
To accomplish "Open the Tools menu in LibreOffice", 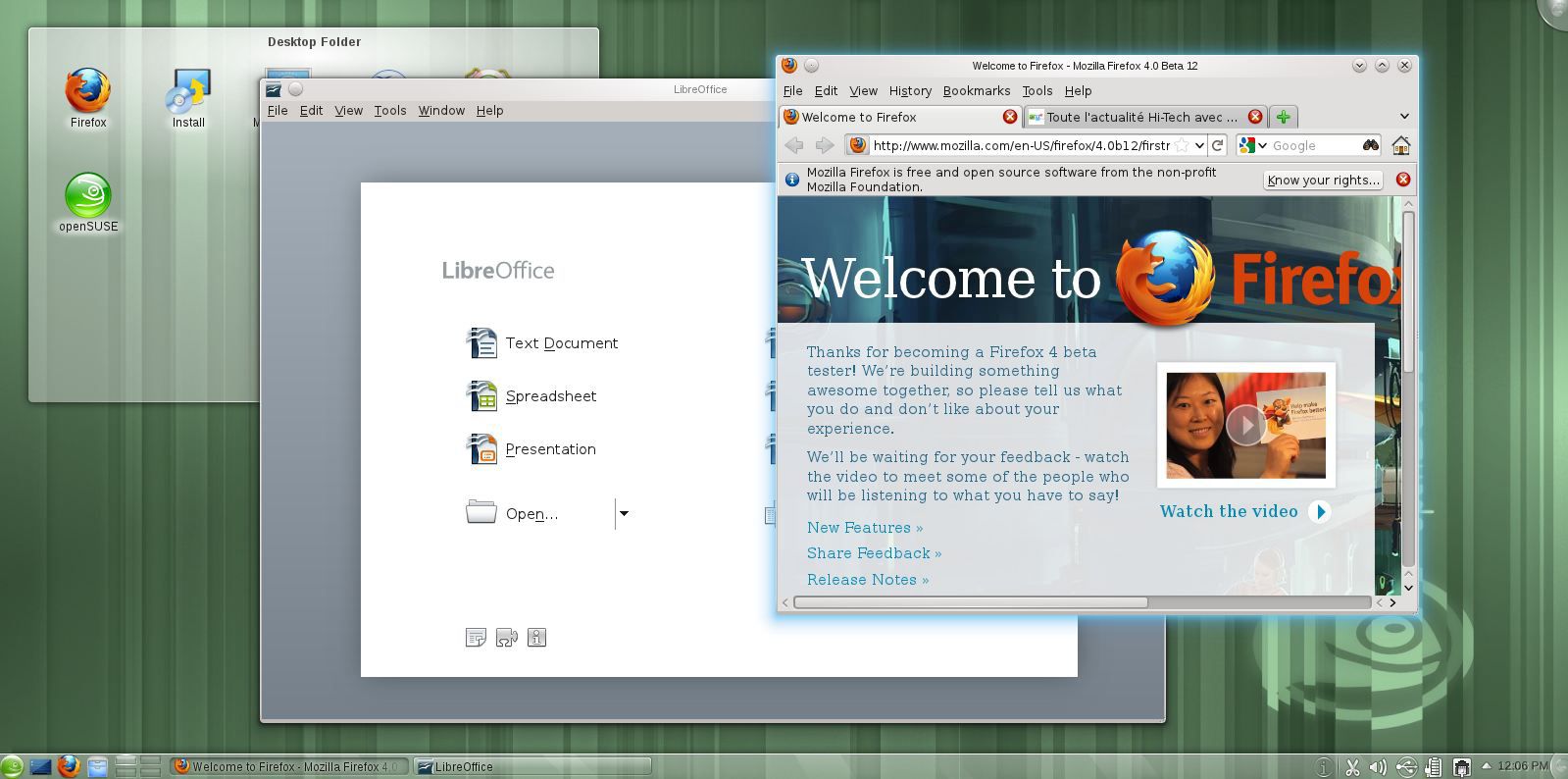I will coord(390,111).
